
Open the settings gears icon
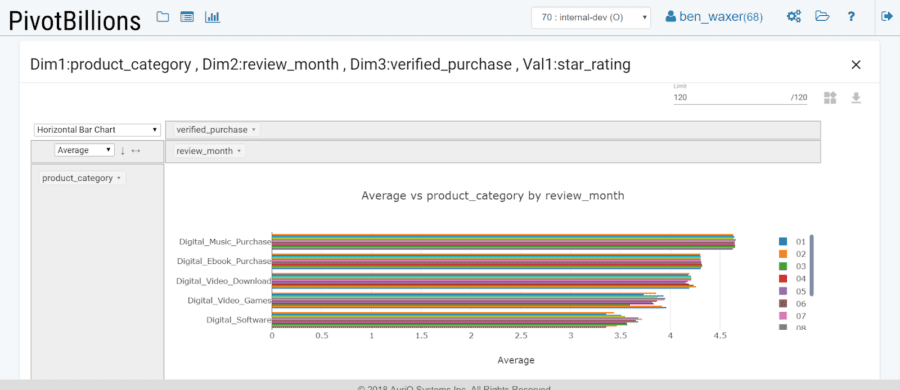click(794, 17)
